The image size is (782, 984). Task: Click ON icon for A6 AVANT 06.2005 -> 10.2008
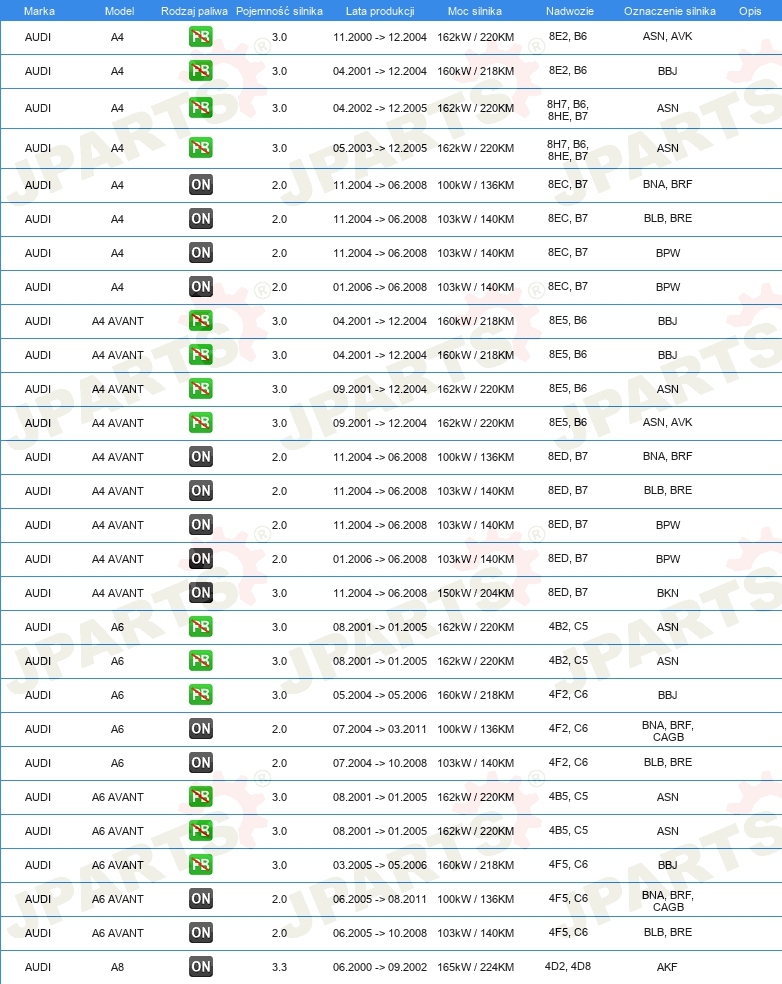coord(201,933)
